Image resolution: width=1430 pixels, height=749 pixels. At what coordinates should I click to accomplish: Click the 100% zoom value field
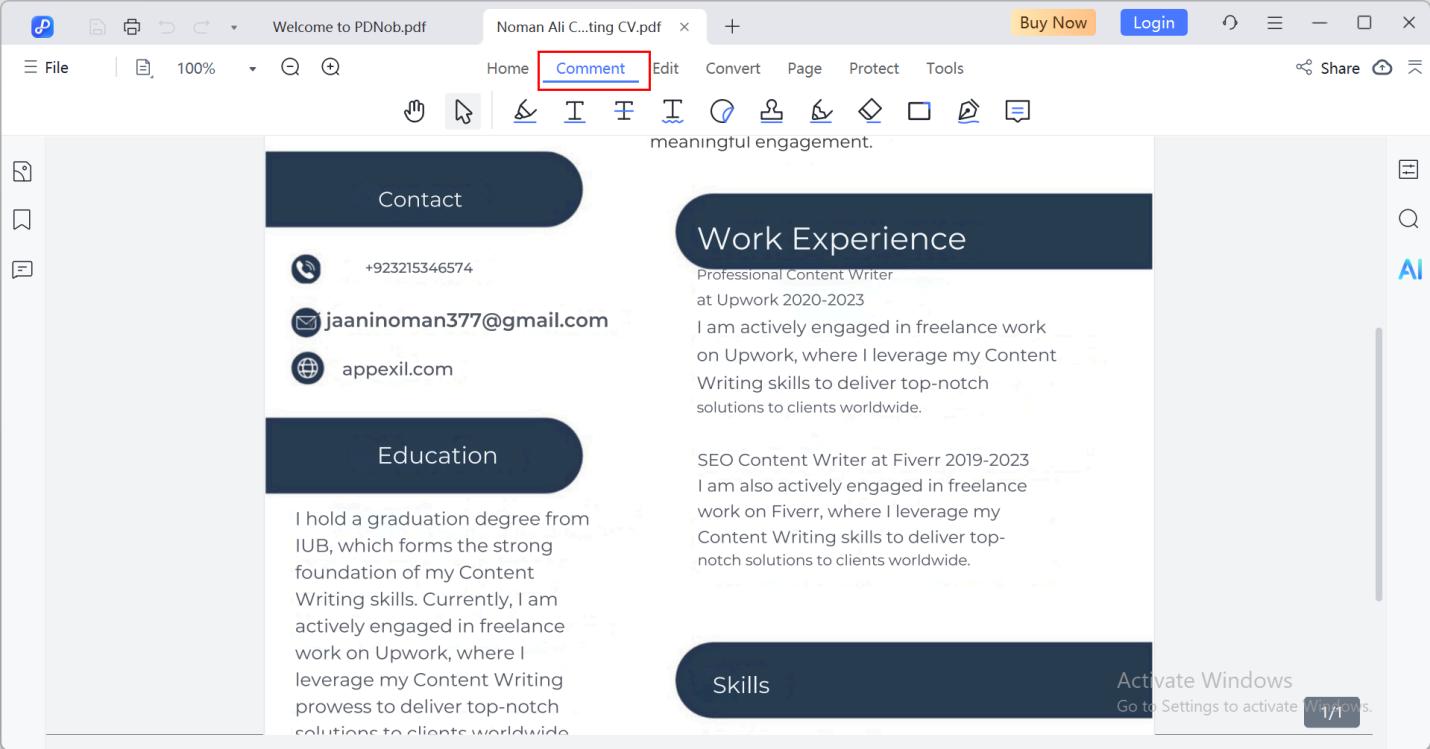point(196,68)
